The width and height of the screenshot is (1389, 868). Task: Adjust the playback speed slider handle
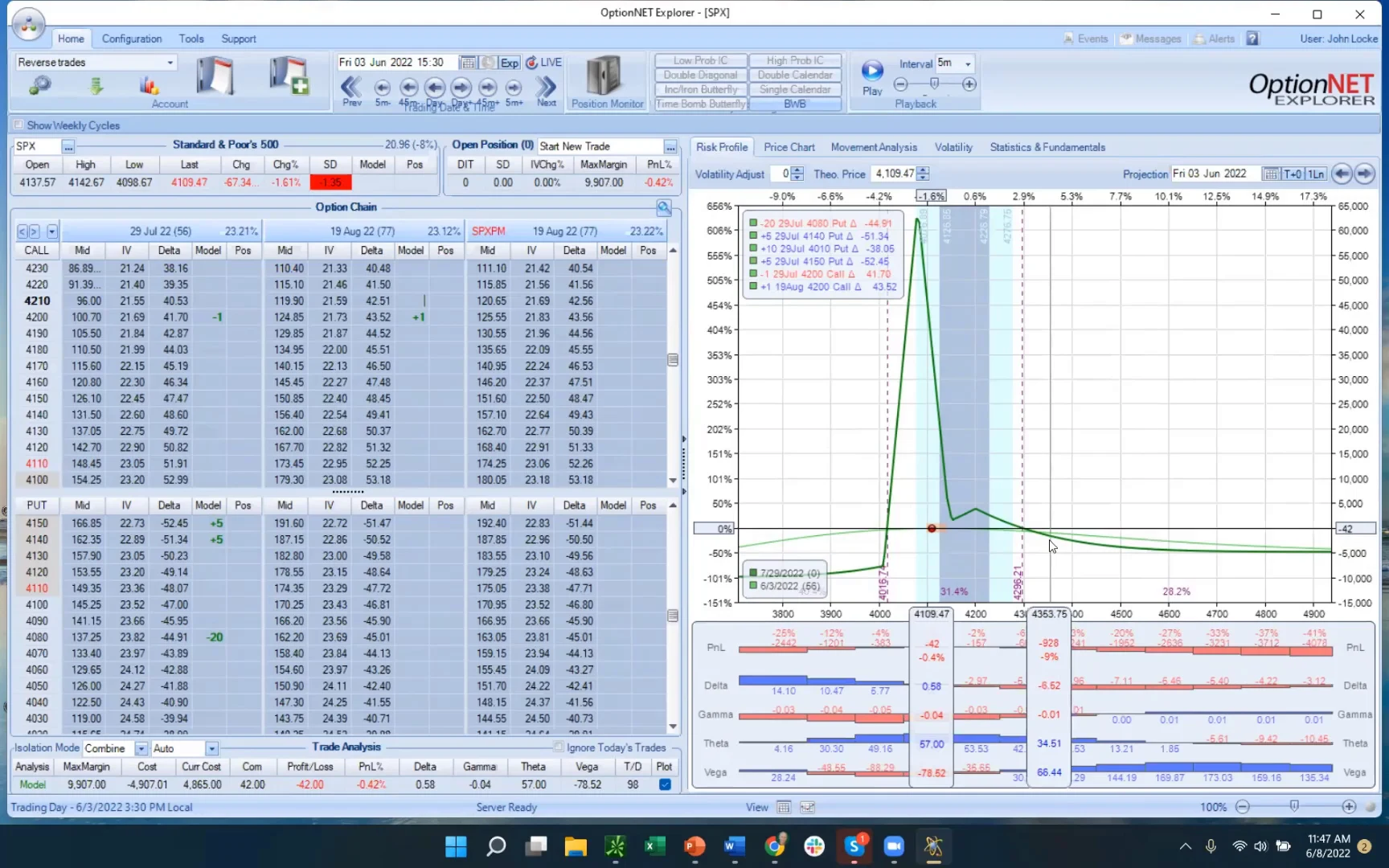[934, 84]
